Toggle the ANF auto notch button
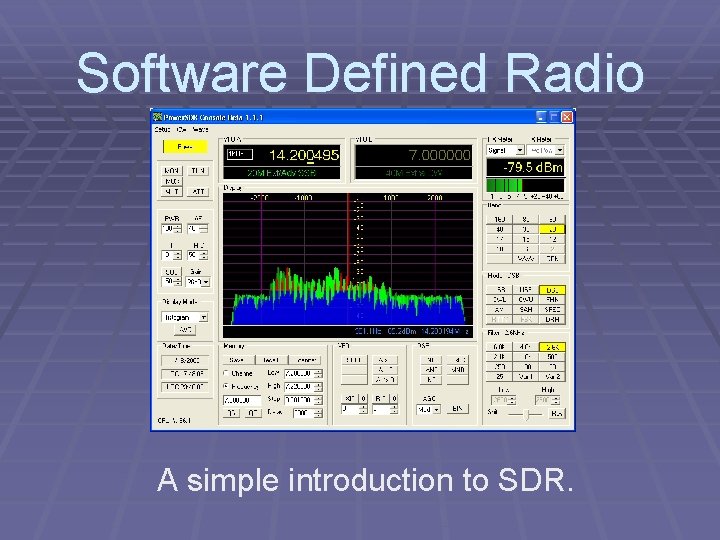Screen dimensions: 720x540 pos(431,370)
